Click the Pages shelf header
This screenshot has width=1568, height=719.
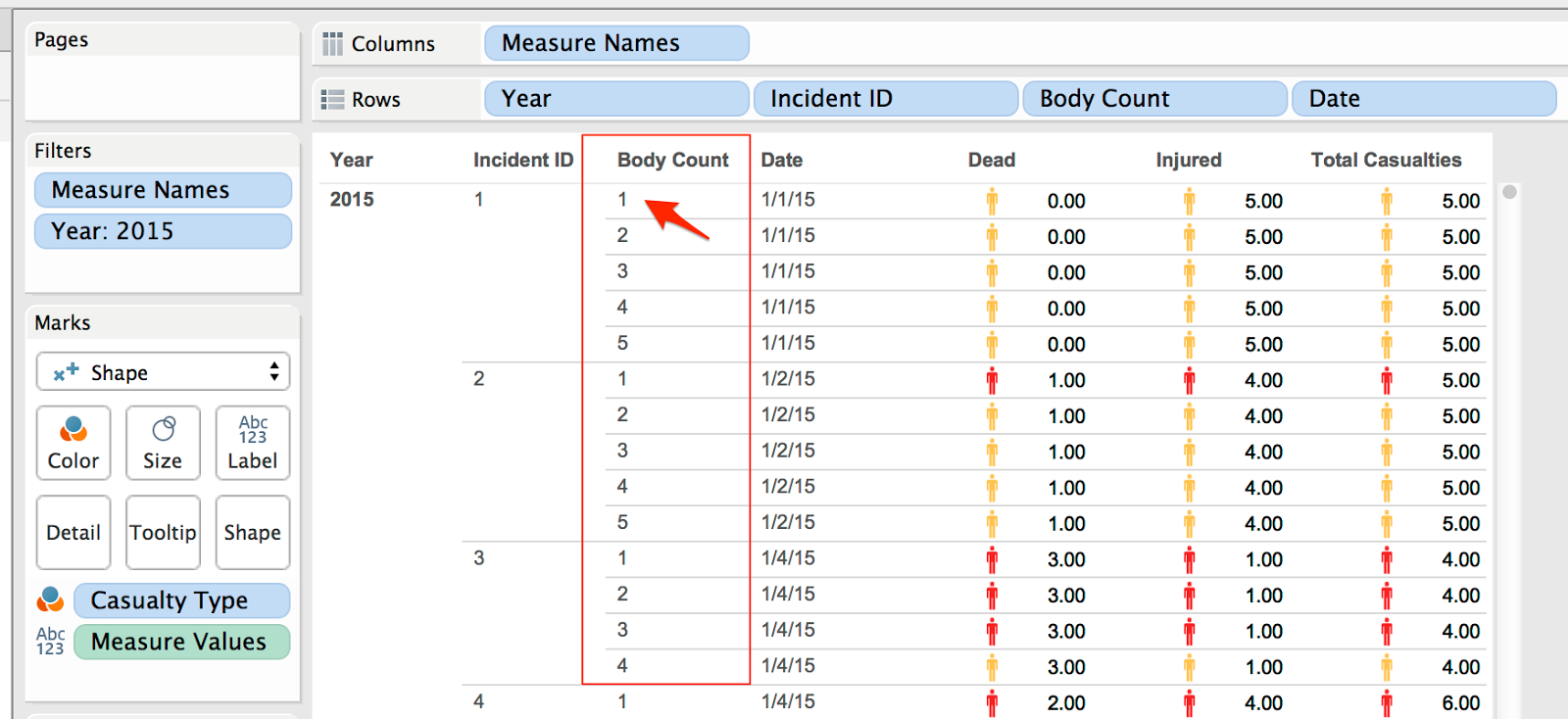61,39
